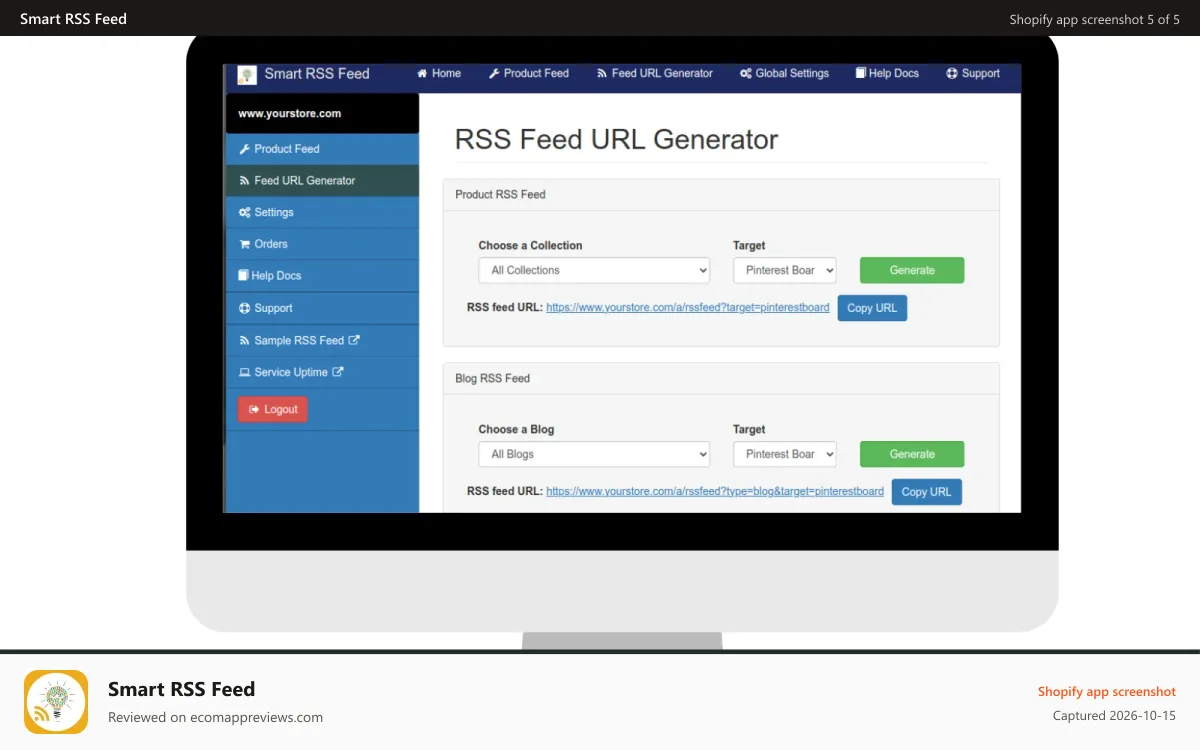Click the RSS Feed URL Generator heading
This screenshot has height=750, width=1200.
tap(616, 139)
